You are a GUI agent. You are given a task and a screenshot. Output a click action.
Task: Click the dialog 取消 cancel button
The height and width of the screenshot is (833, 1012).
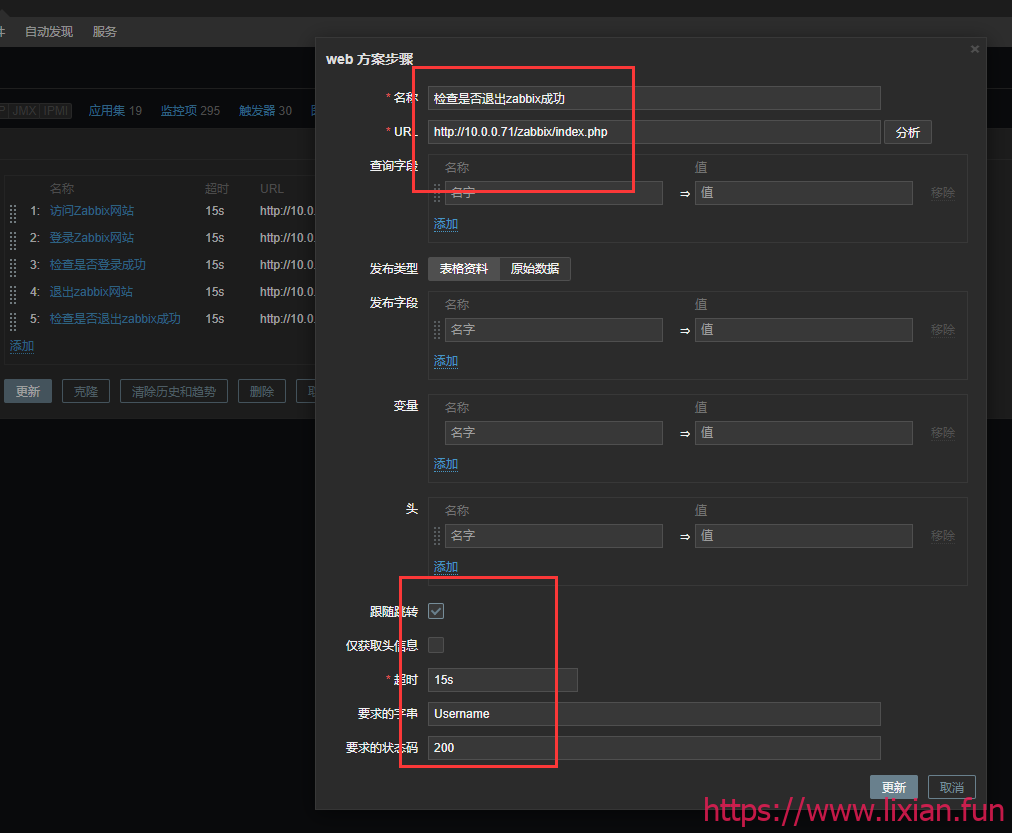tap(952, 787)
